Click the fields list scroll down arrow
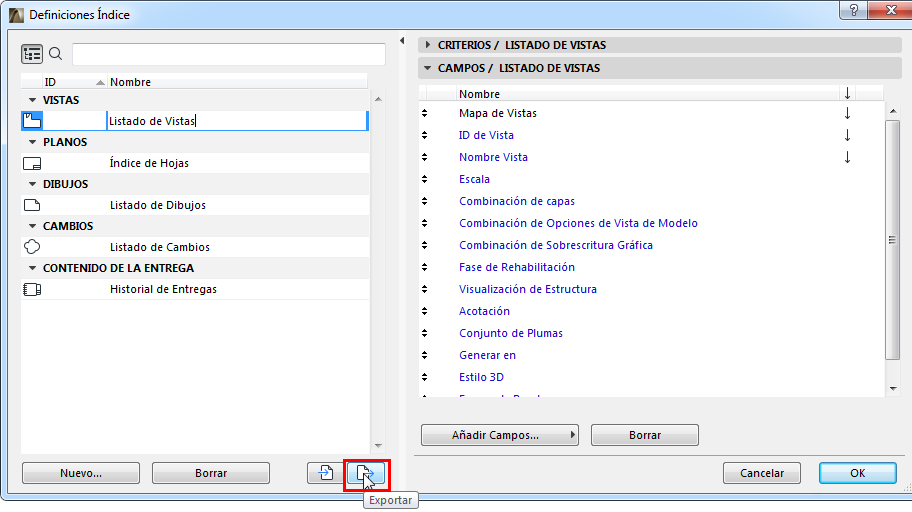 pos(893,389)
